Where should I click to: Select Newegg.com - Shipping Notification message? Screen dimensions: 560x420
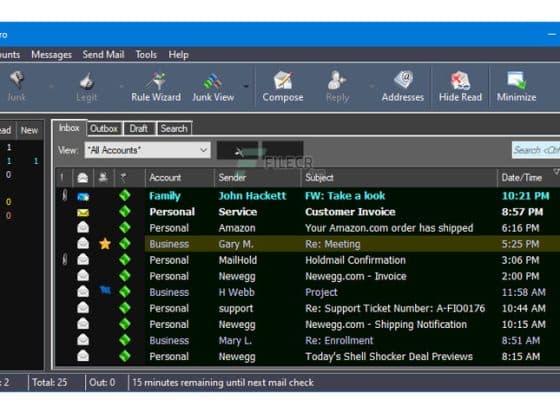tap(386, 324)
